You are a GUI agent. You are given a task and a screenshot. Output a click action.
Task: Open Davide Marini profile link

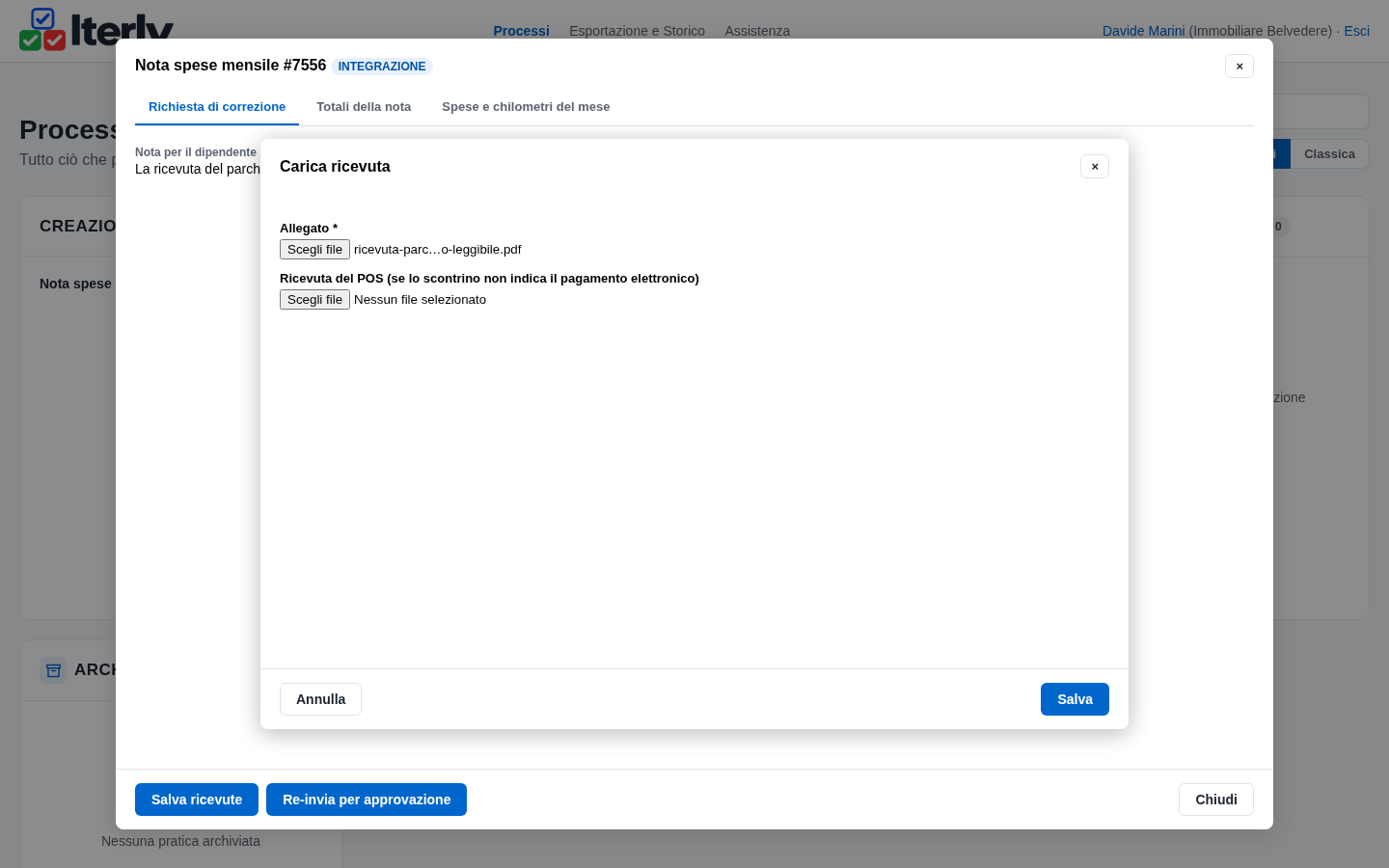[x=1143, y=31]
